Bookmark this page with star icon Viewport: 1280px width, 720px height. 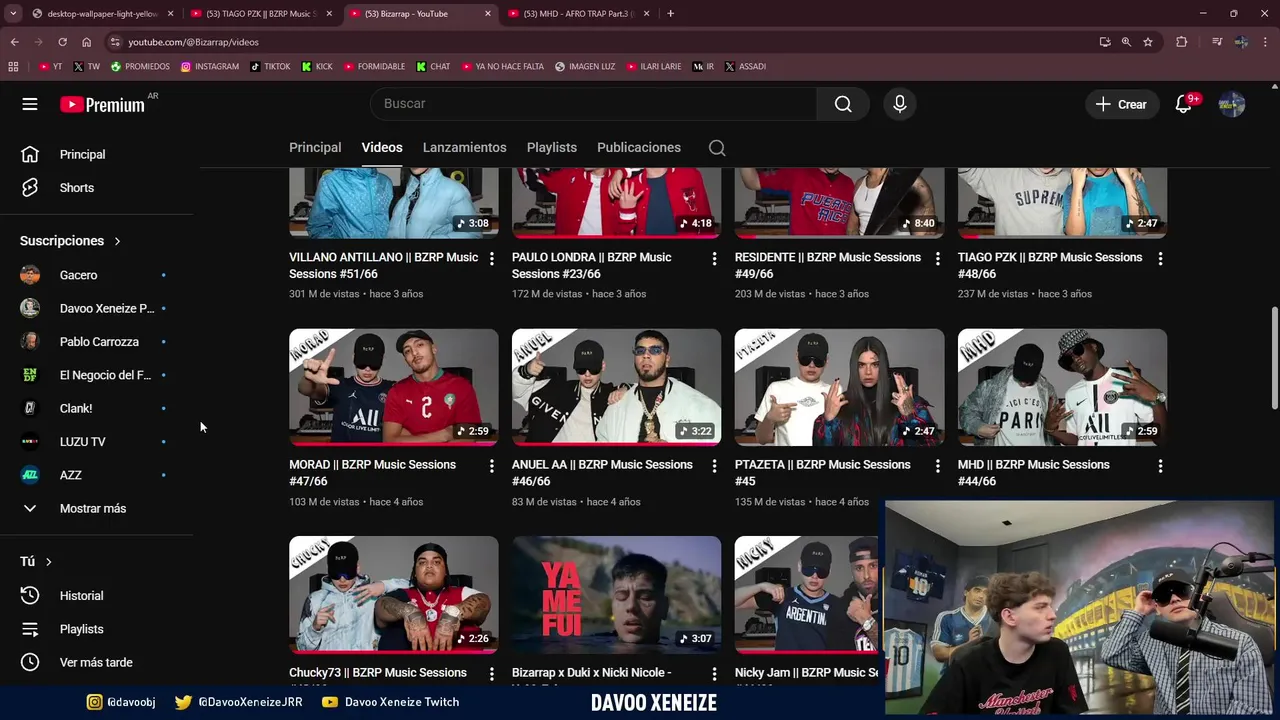tap(1148, 42)
